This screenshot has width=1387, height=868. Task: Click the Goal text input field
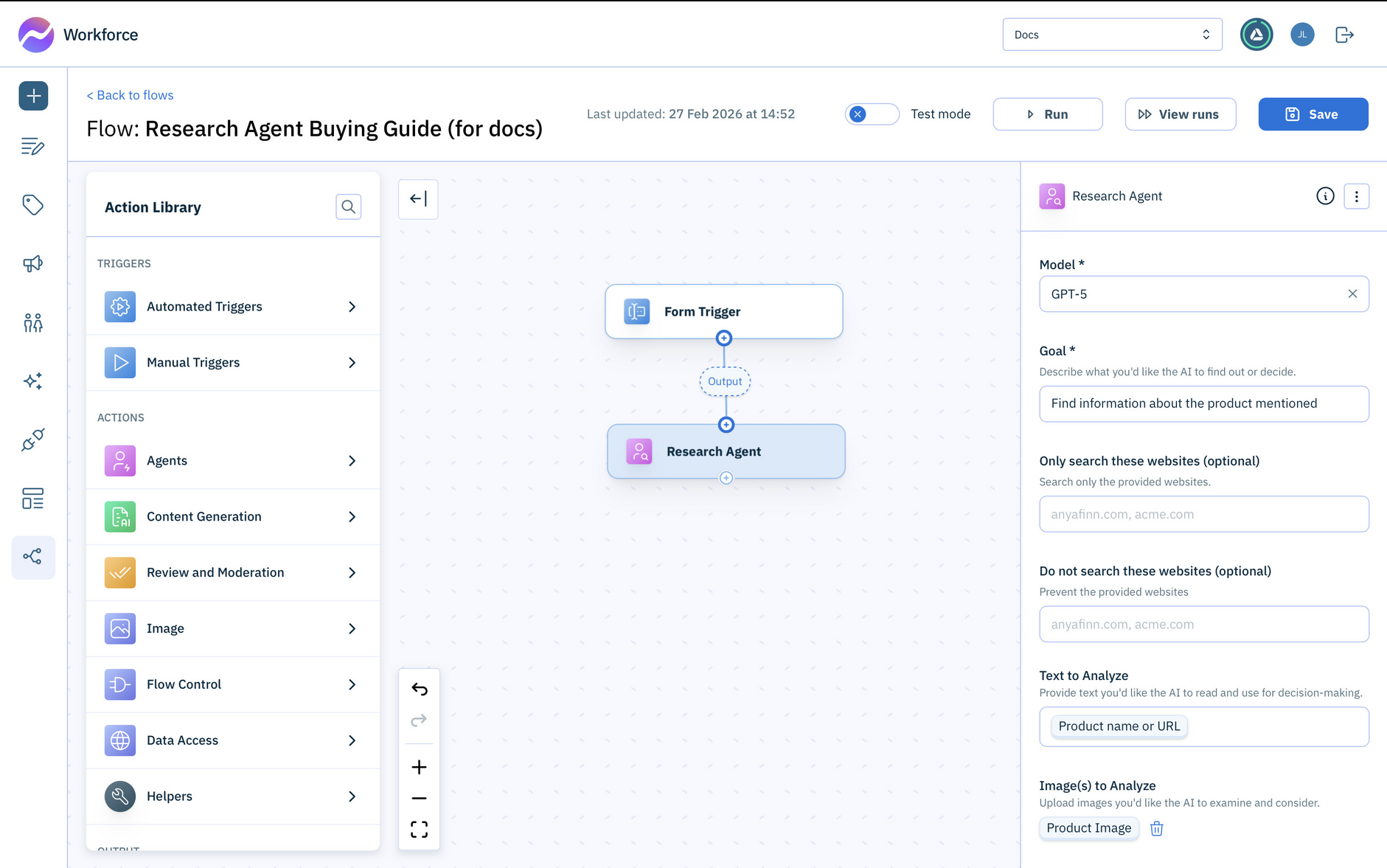point(1203,404)
